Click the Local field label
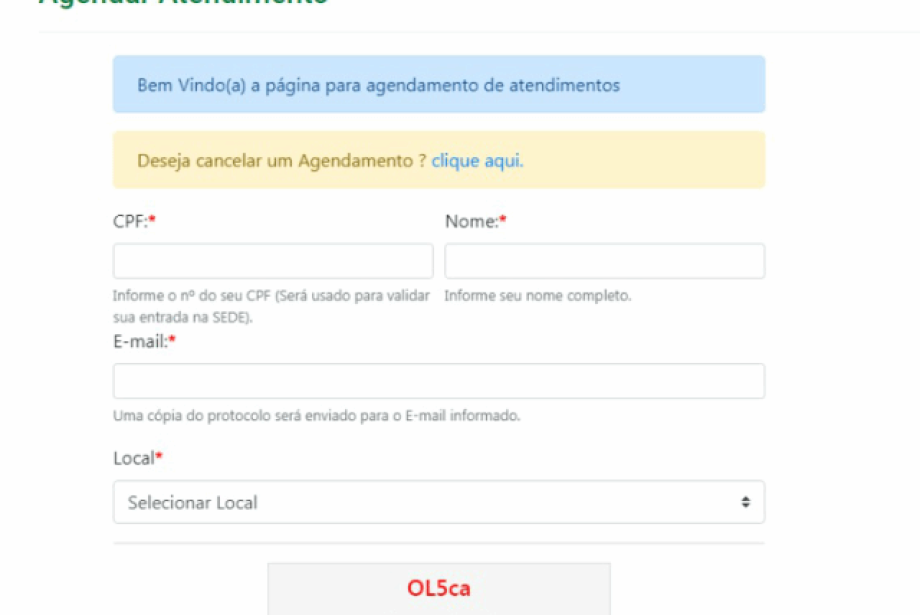This screenshot has width=920, height=615. pyautogui.click(x=133, y=458)
